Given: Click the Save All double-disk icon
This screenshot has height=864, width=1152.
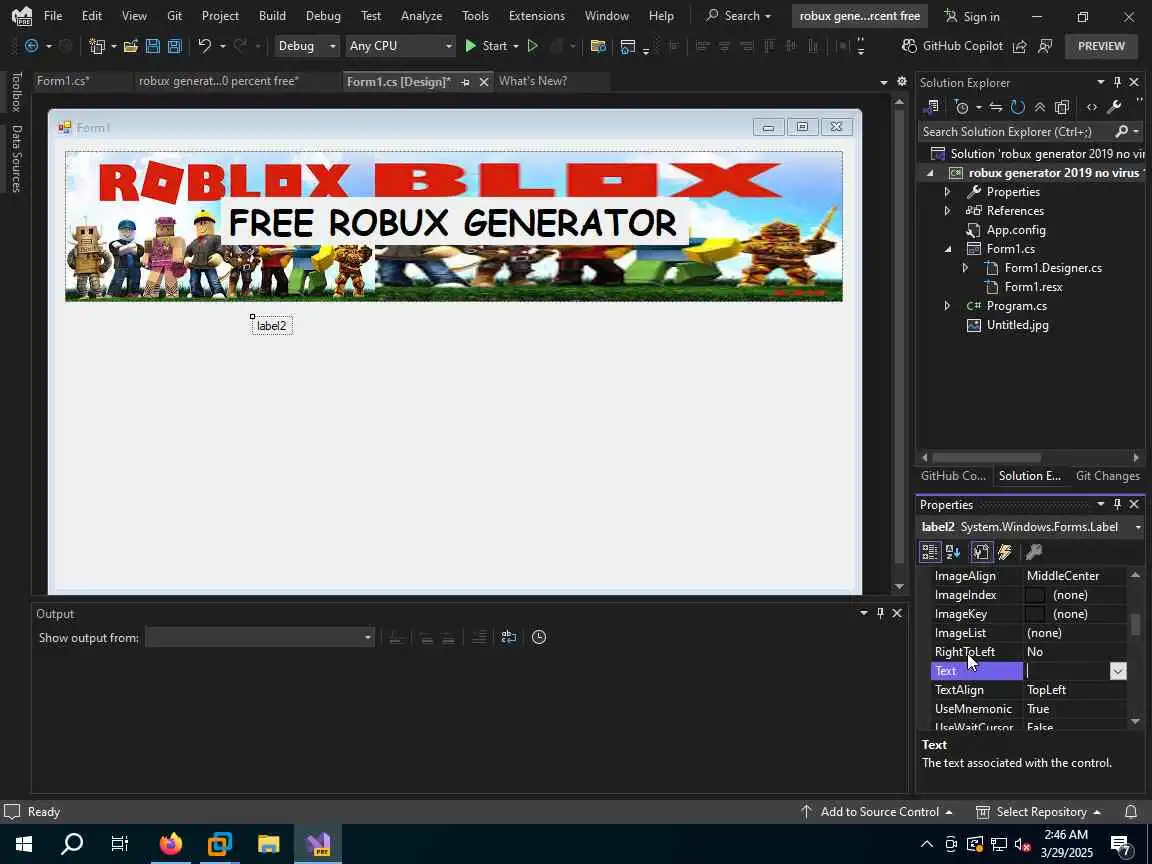Looking at the screenshot, I should 175,46.
